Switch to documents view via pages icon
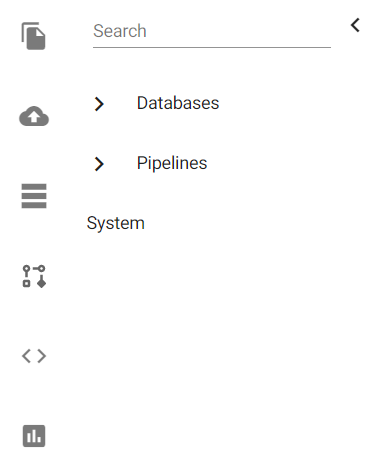The width and height of the screenshot is (377, 453). coord(33,36)
